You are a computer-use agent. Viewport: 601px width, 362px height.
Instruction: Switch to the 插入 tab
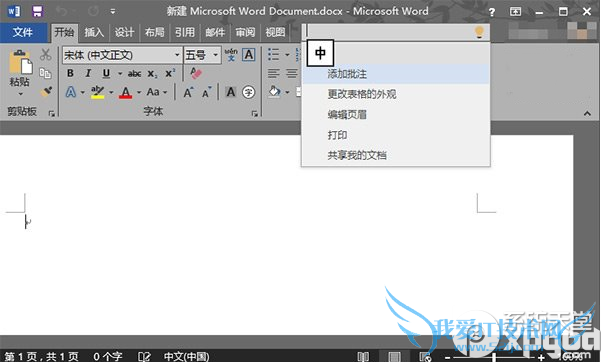point(94,33)
